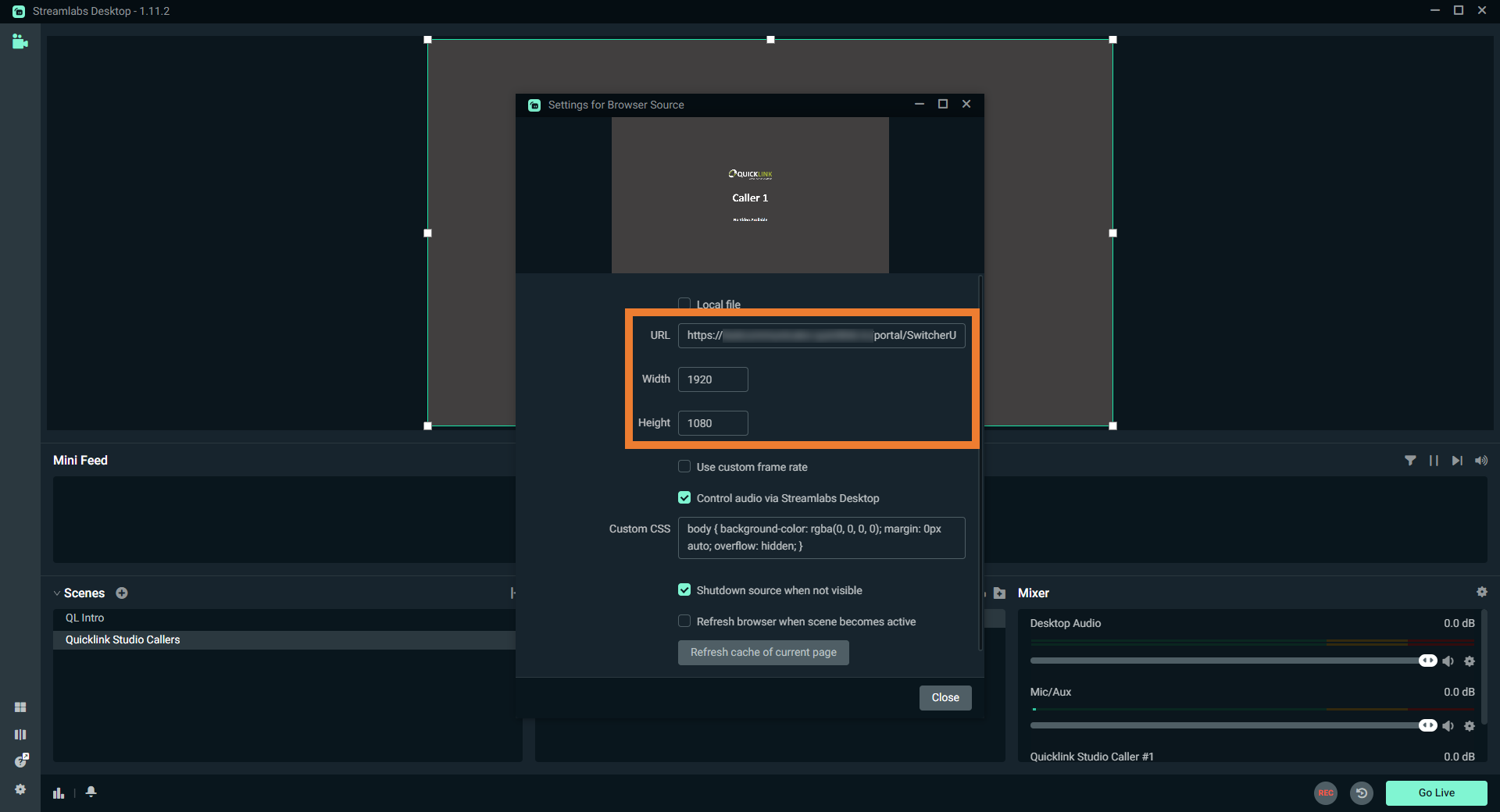Enable Refresh browser when scene becomes active
The height and width of the screenshot is (812, 1500).
coord(684,621)
